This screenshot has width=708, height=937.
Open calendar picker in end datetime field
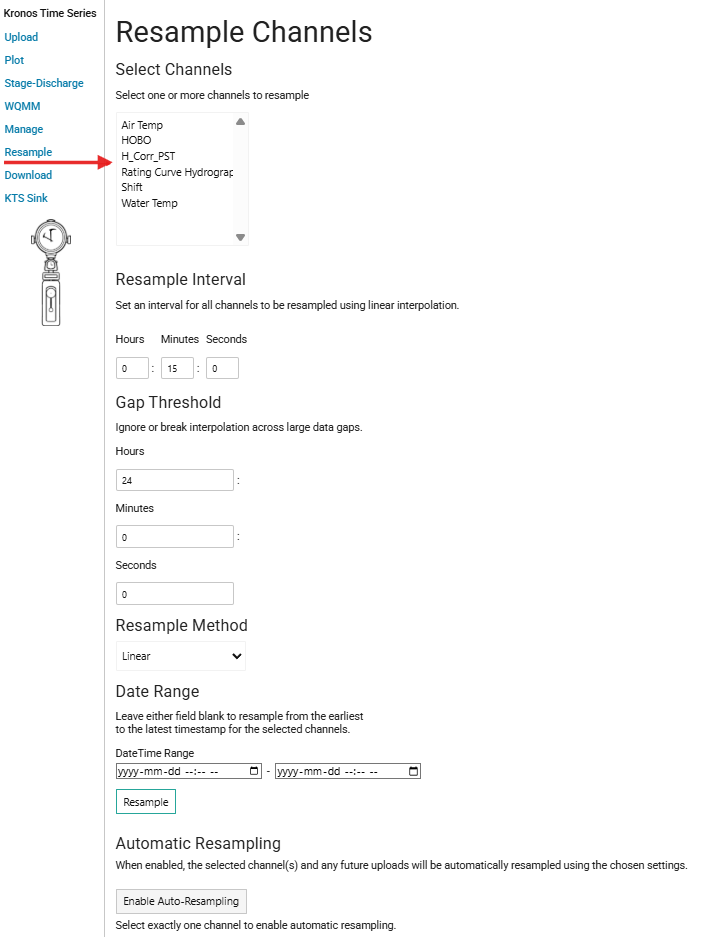(x=414, y=771)
